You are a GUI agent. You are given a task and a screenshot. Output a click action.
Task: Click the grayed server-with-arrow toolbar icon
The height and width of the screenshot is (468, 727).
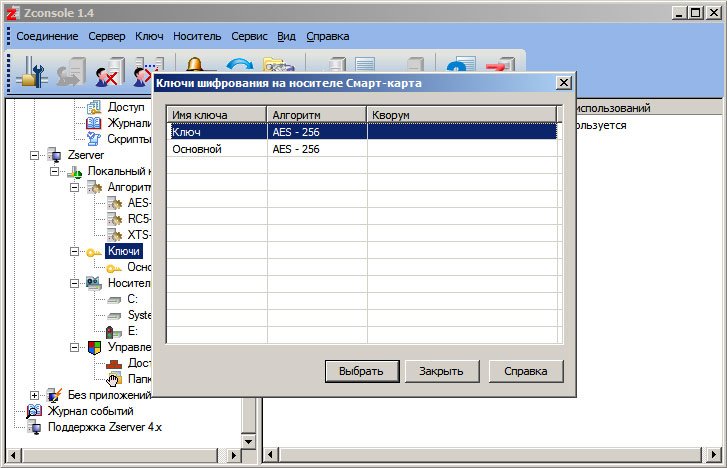[x=71, y=72]
